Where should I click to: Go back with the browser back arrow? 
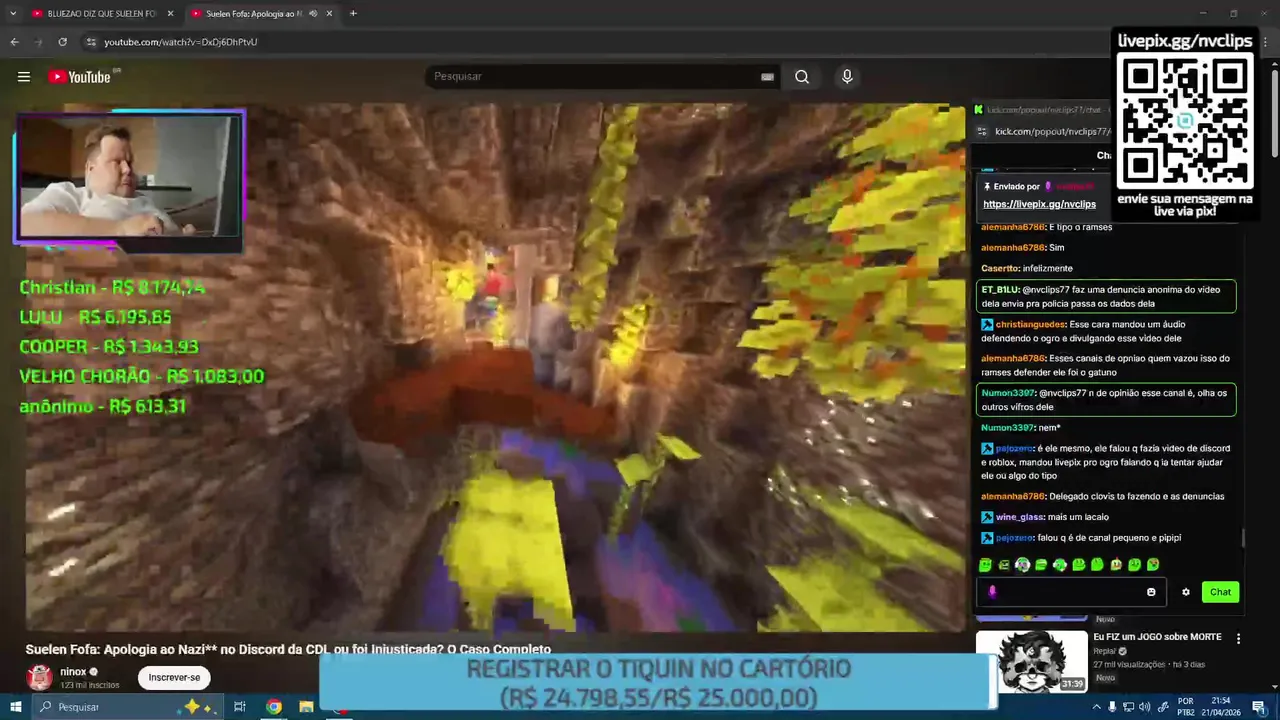click(14, 42)
